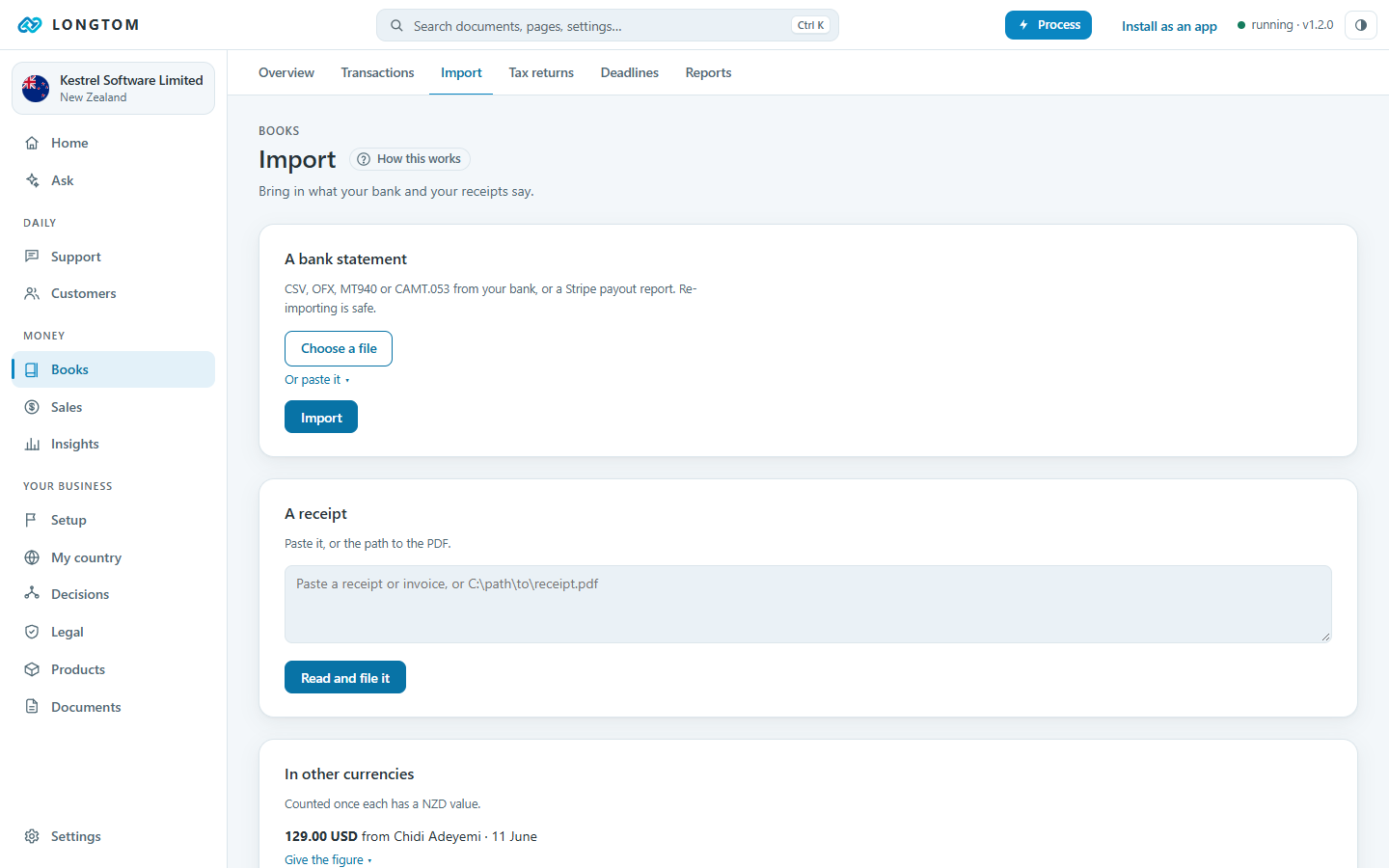Open My country page

113,557
